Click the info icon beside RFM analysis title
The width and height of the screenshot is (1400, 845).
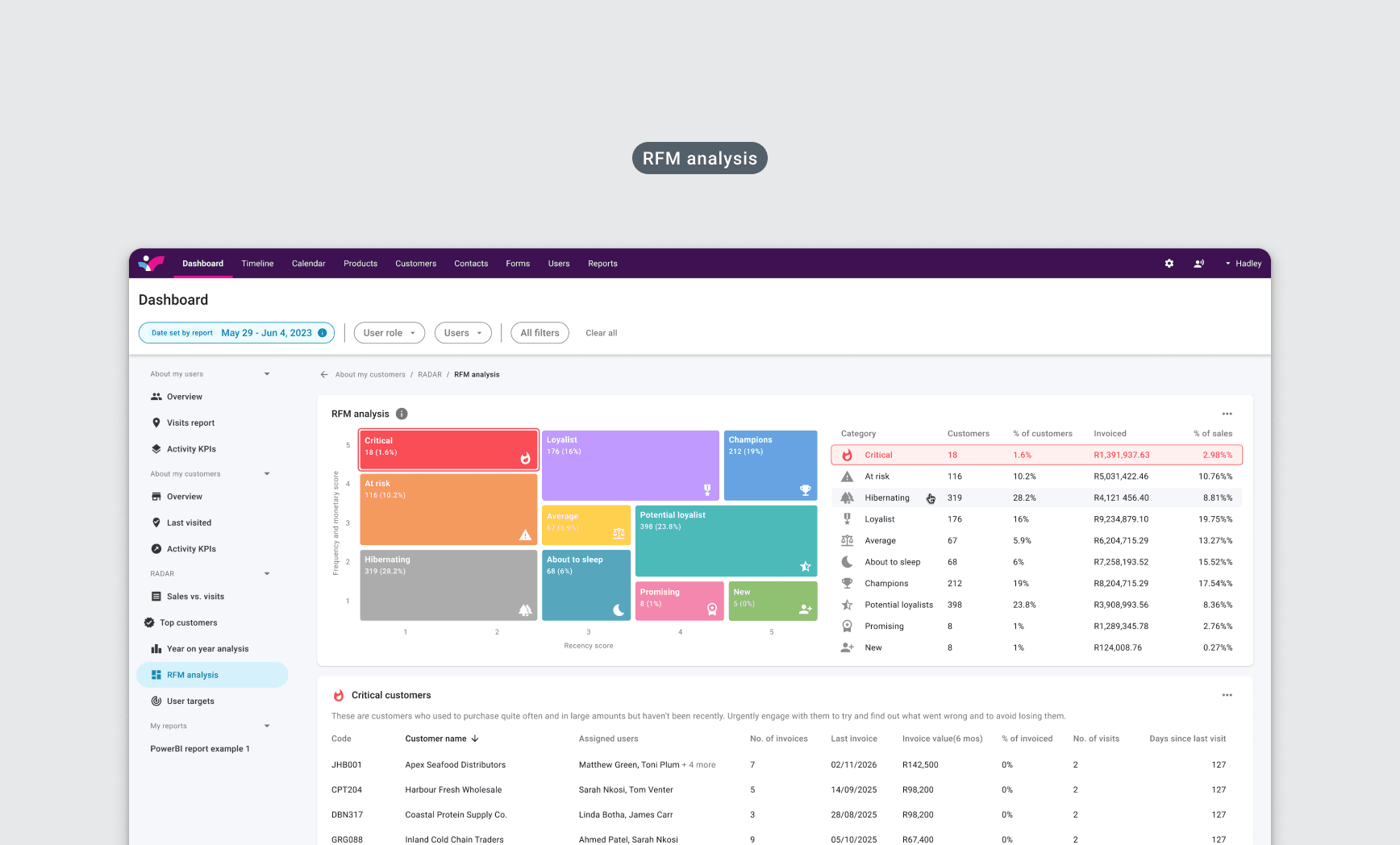(x=402, y=414)
